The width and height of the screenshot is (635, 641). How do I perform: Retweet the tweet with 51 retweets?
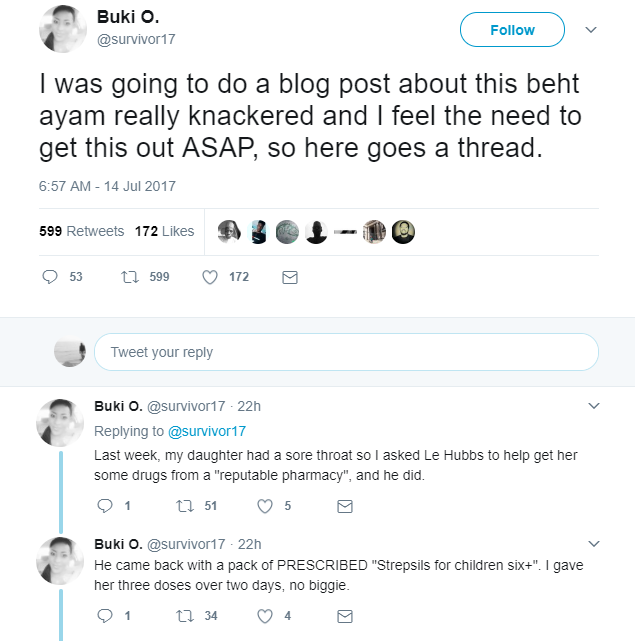click(x=185, y=507)
